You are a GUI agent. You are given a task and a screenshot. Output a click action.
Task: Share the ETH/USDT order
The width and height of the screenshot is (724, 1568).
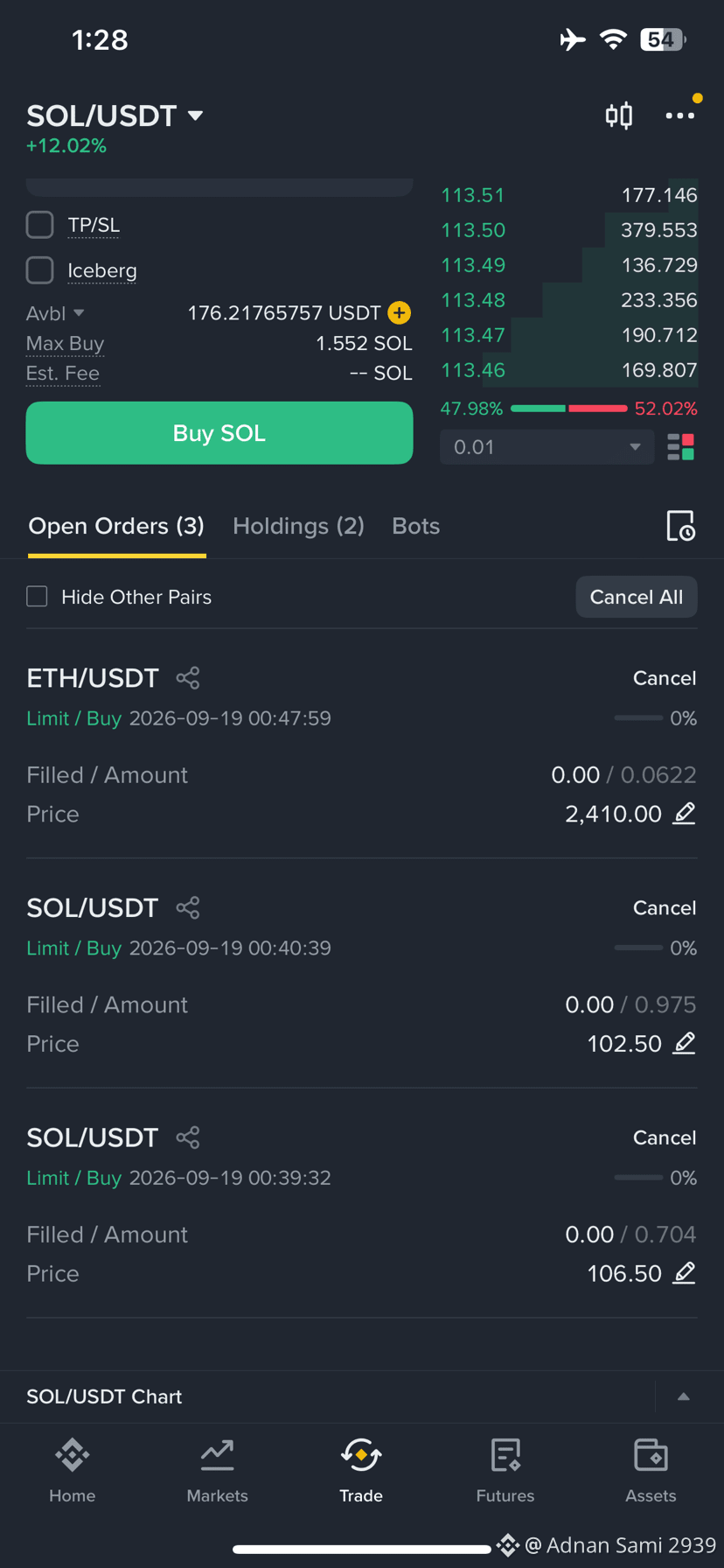[188, 677]
